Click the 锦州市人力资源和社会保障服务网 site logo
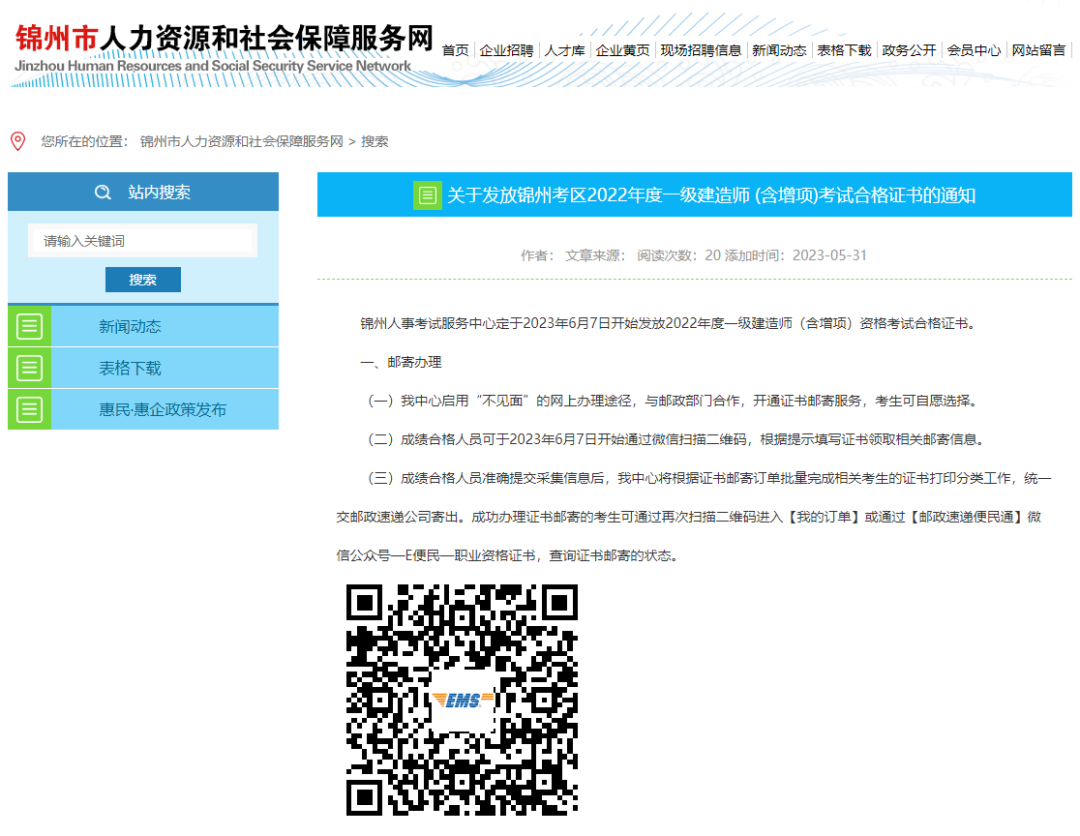 click(224, 48)
